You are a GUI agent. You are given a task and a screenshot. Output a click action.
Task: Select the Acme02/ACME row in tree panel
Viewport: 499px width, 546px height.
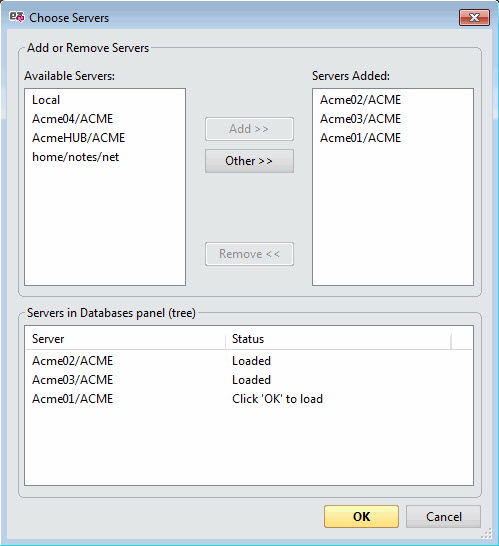249,361
